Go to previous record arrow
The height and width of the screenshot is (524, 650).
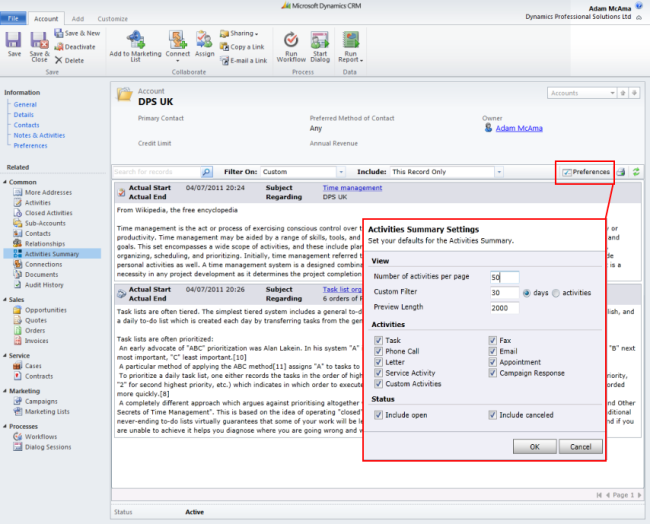coord(622,93)
